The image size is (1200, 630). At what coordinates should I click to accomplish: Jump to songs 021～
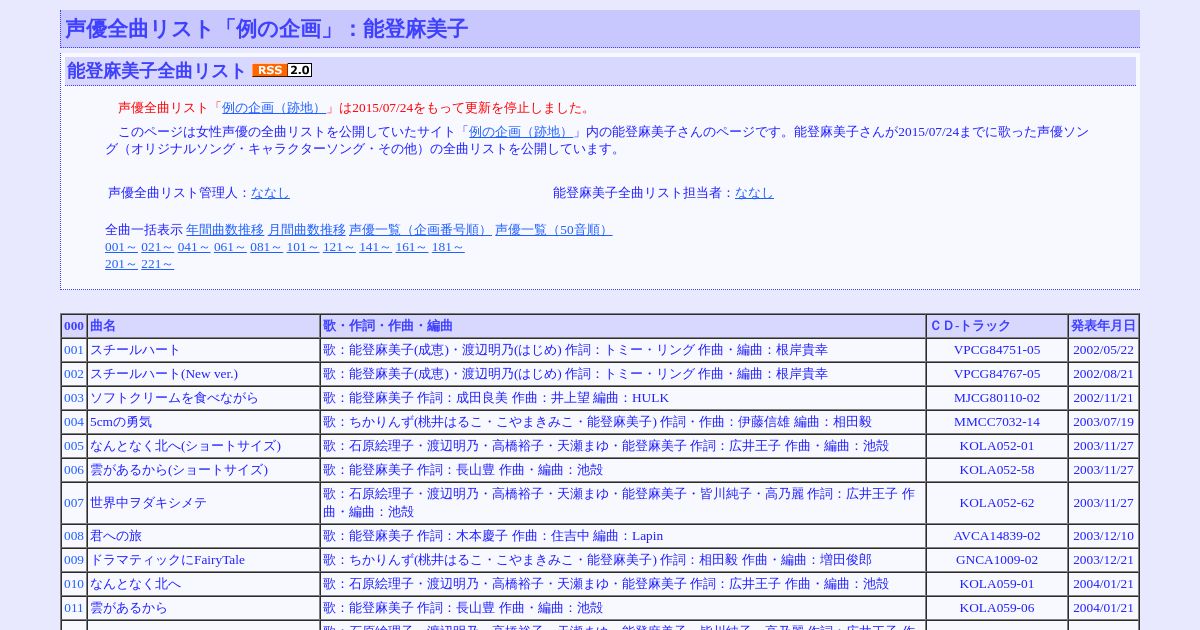[157, 247]
